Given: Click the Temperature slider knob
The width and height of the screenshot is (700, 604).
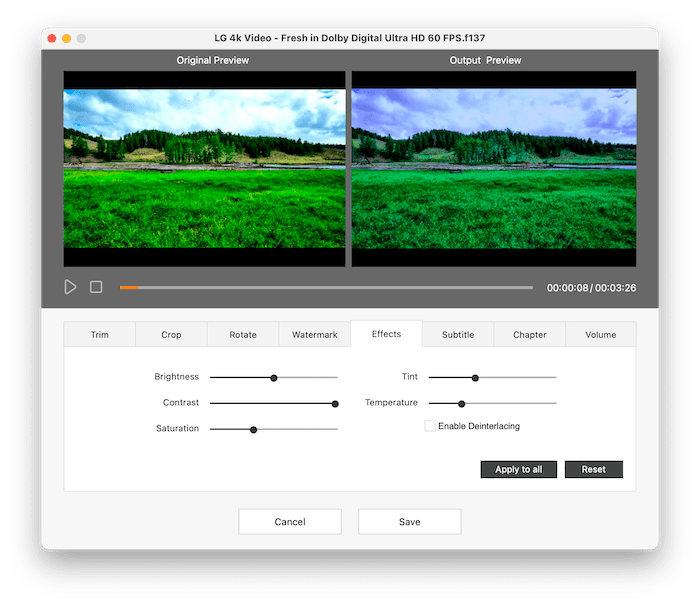Looking at the screenshot, I should [x=461, y=404].
